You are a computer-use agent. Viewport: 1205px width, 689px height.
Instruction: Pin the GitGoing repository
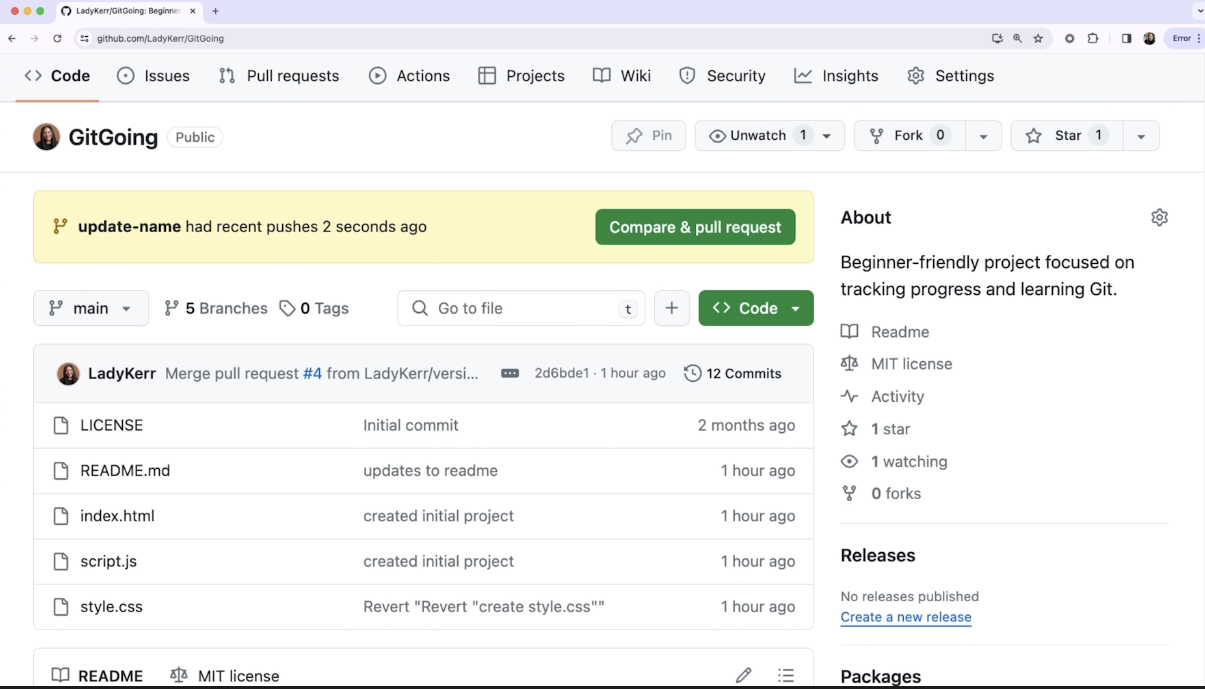click(648, 135)
